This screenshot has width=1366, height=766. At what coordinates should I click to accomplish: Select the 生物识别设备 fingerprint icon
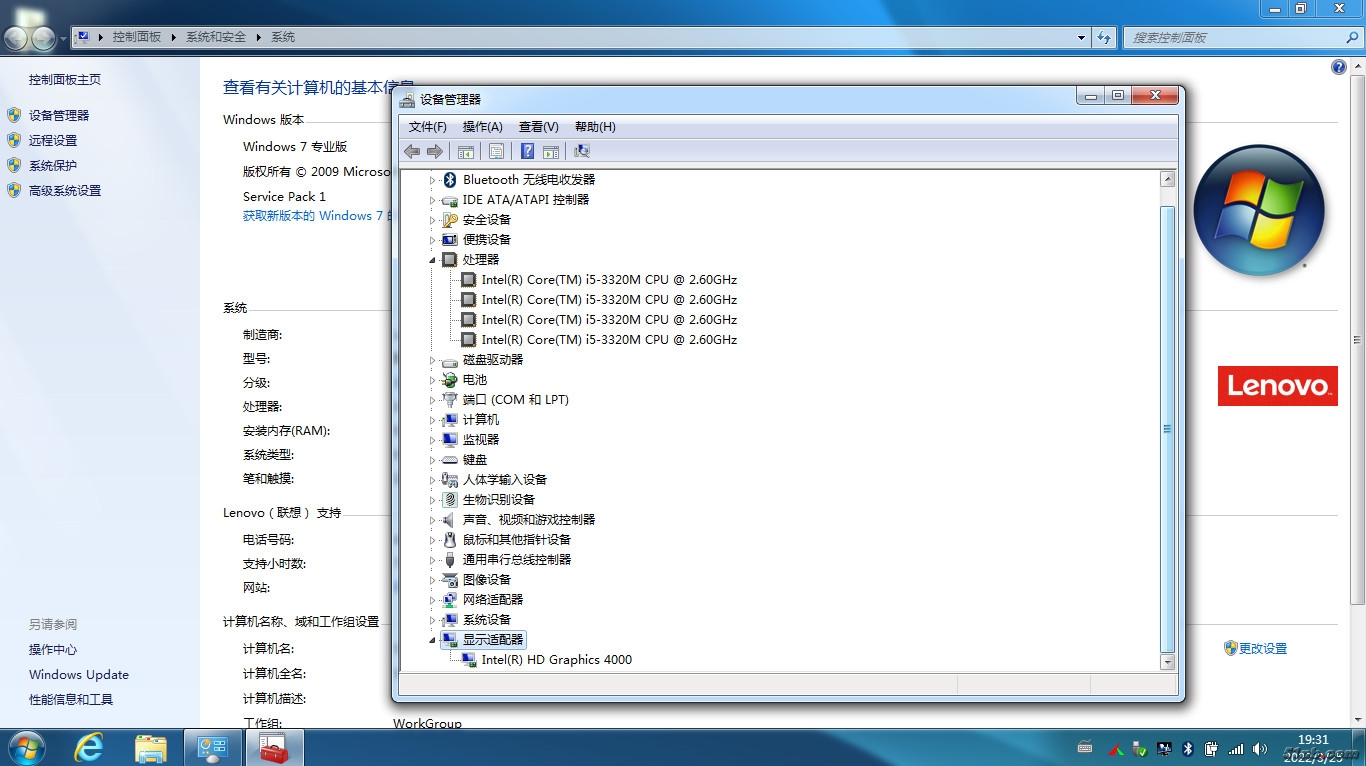click(x=450, y=500)
